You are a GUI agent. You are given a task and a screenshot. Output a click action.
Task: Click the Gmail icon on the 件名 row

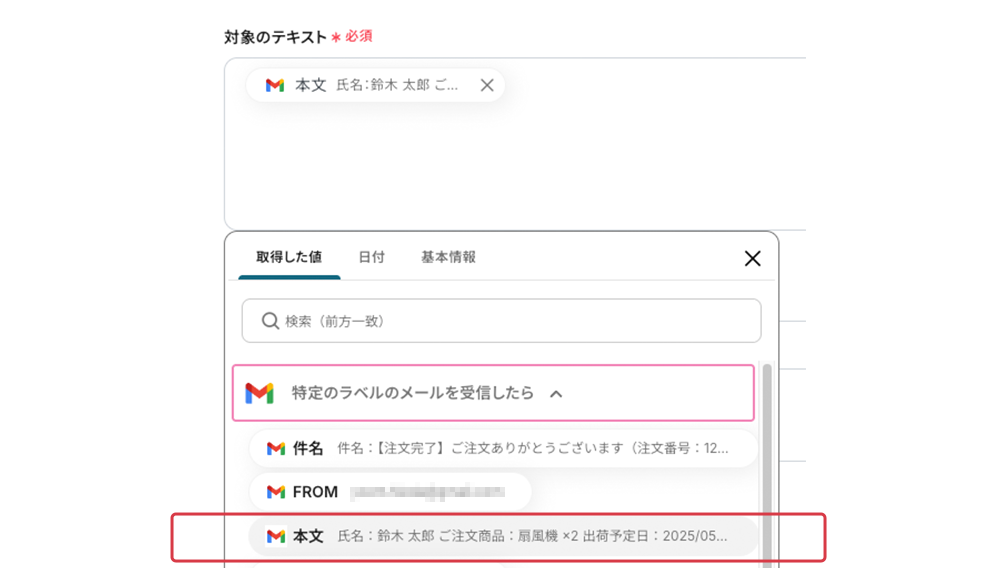pos(276,449)
